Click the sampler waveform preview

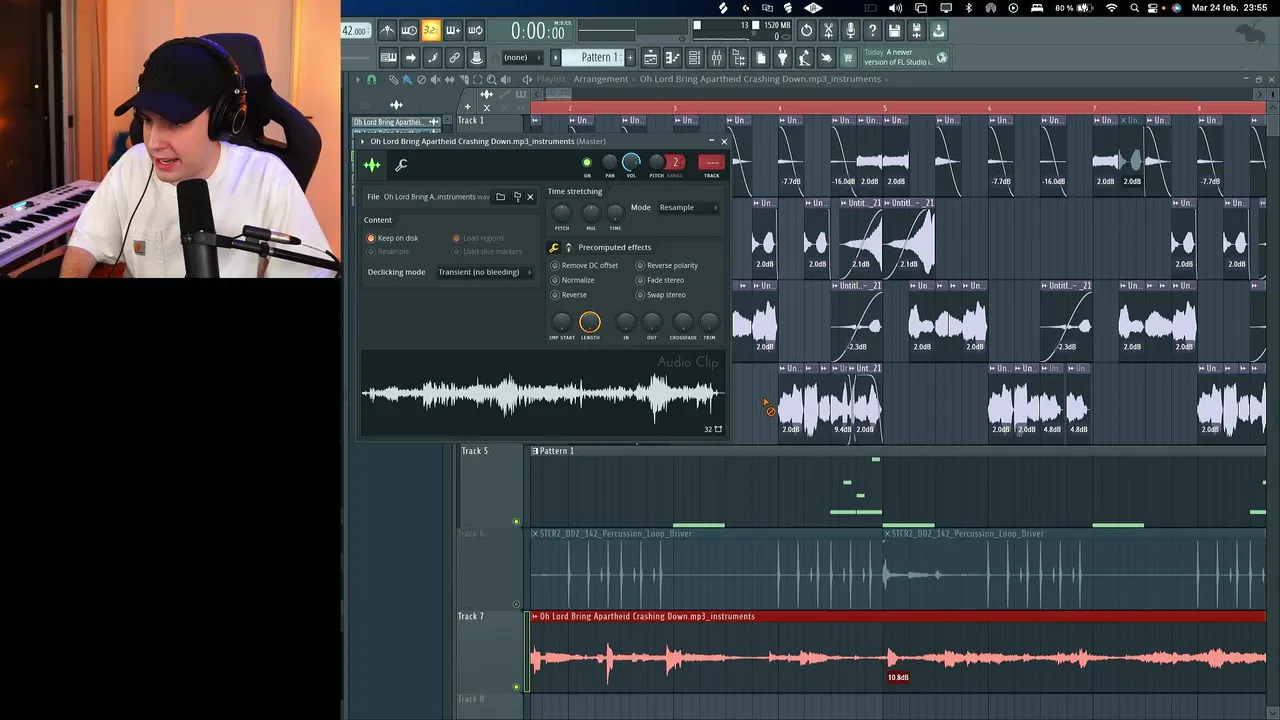(x=541, y=394)
